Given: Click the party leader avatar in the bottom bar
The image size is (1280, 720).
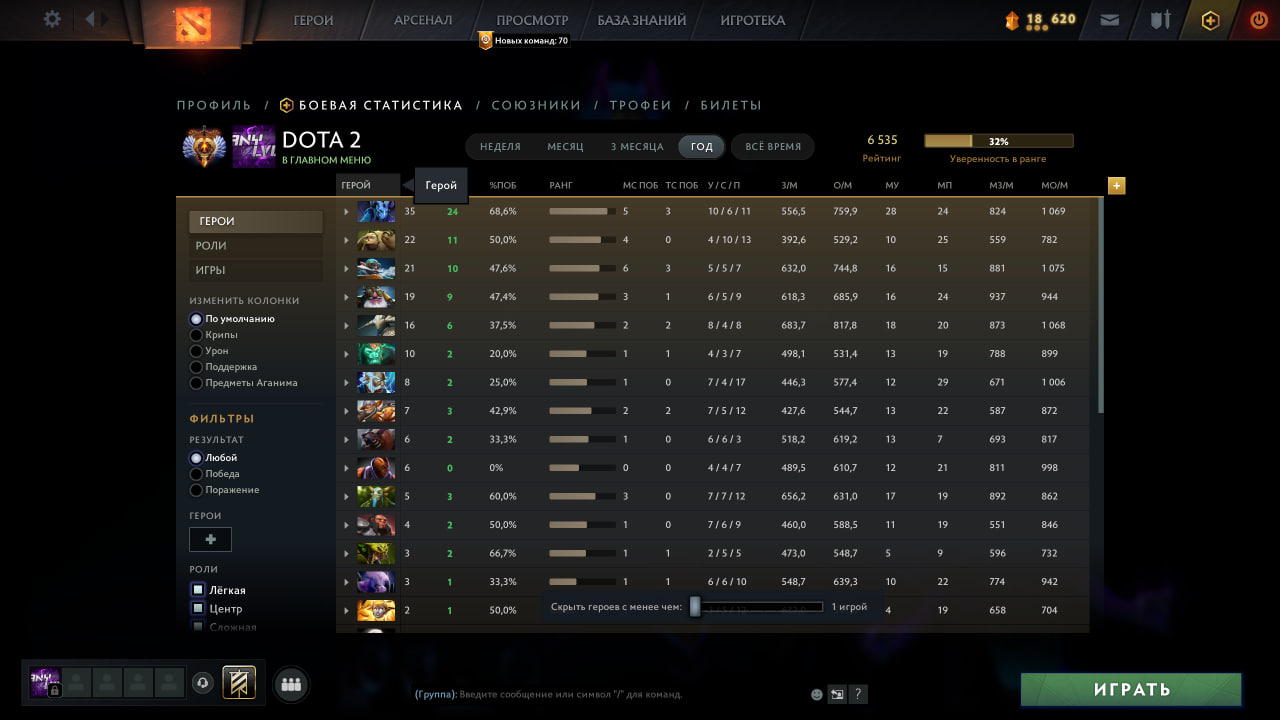Looking at the screenshot, I should (x=45, y=682).
